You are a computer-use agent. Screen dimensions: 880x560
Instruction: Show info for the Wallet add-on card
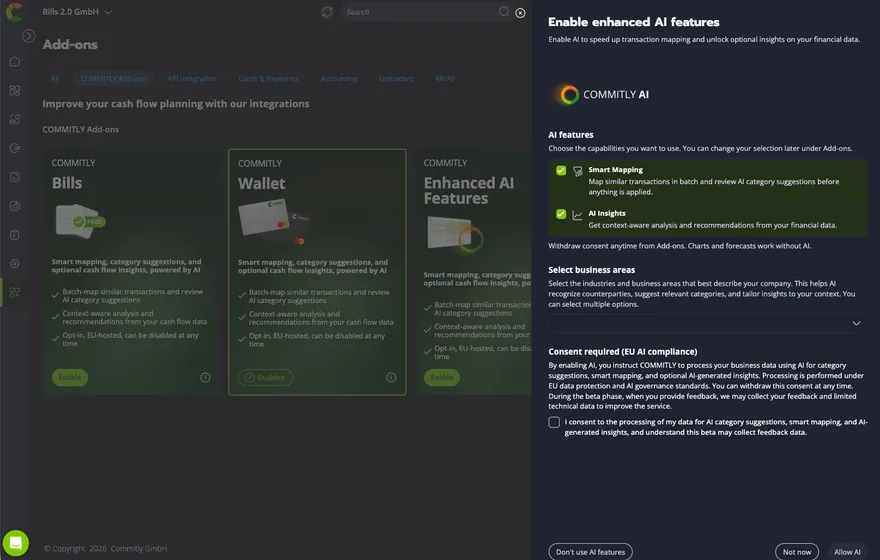[x=391, y=378]
